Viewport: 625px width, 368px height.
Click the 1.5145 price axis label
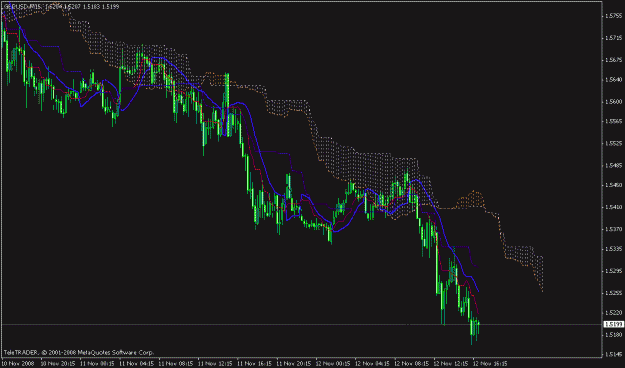click(614, 354)
